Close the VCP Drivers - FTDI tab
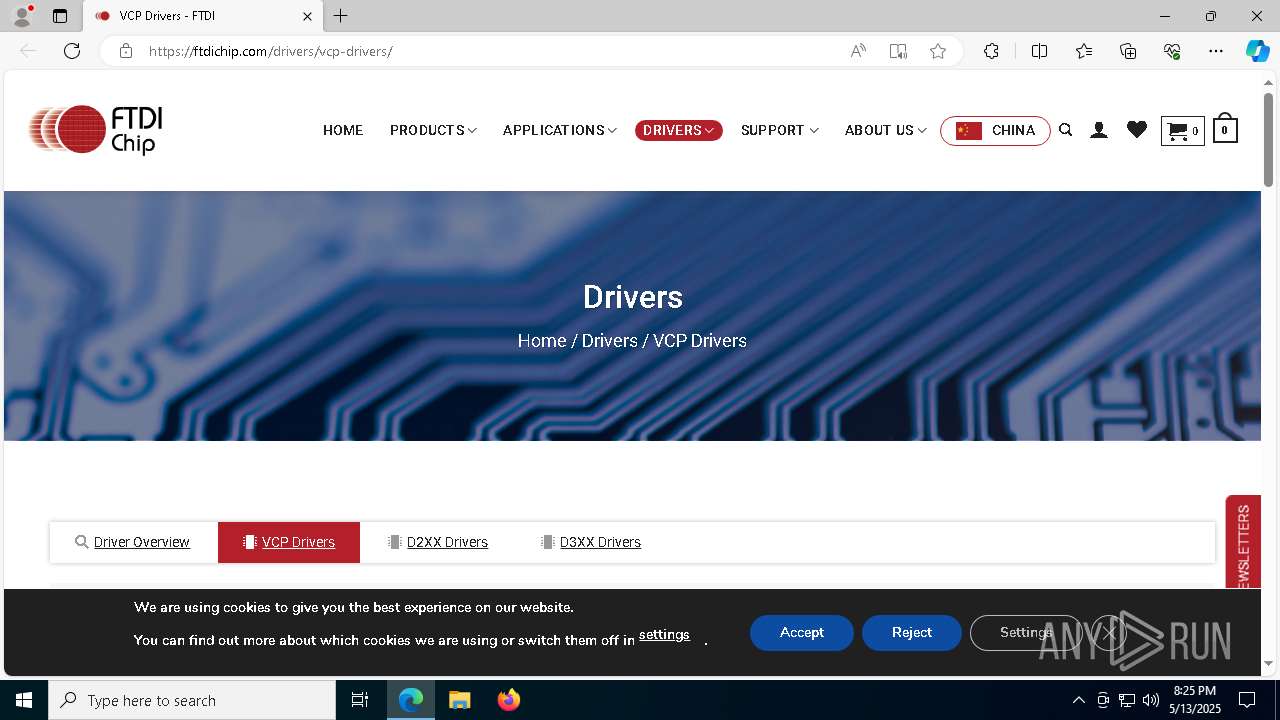Image resolution: width=1280 pixels, height=720 pixels. [x=308, y=16]
